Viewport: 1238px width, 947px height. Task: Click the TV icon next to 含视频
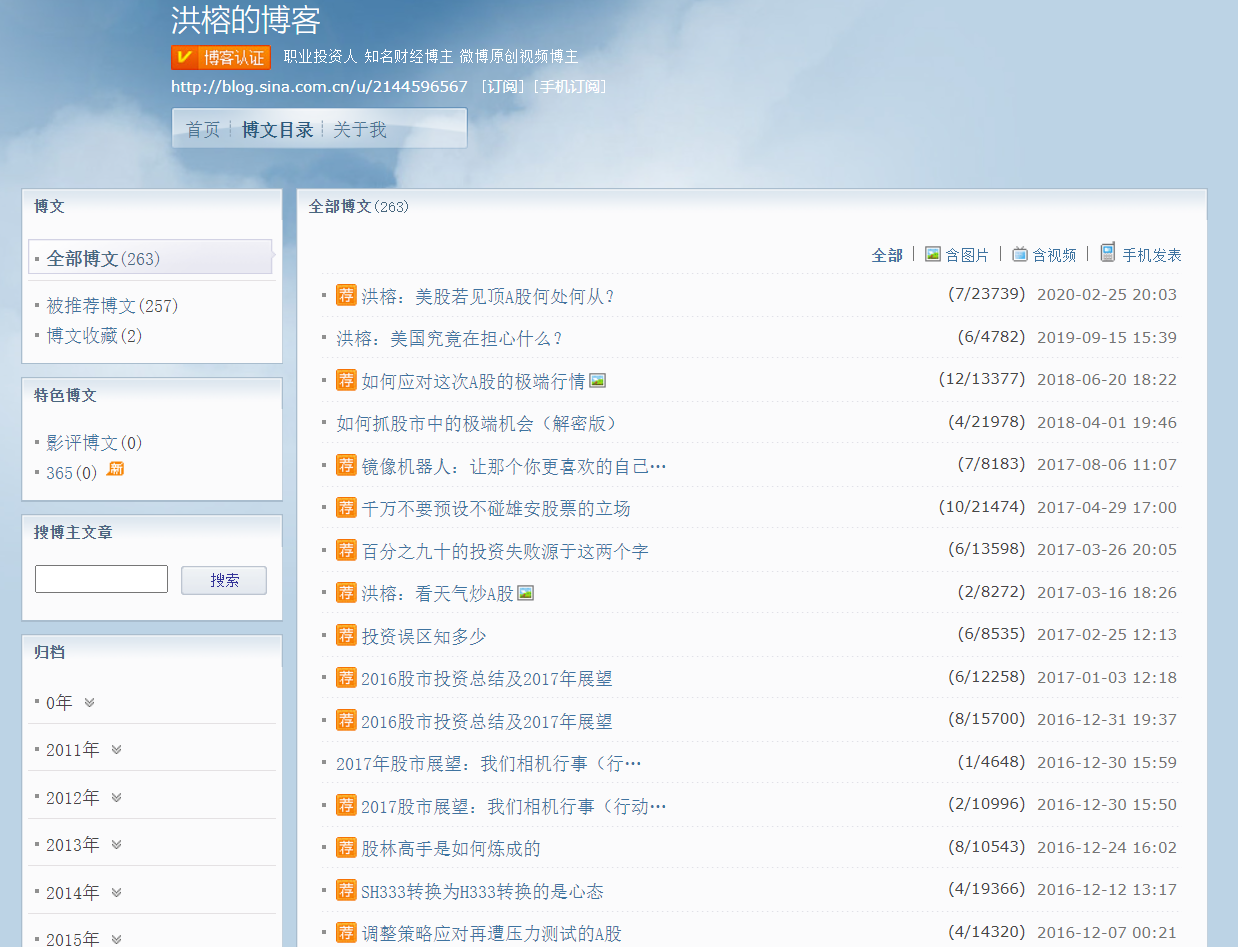point(1020,254)
